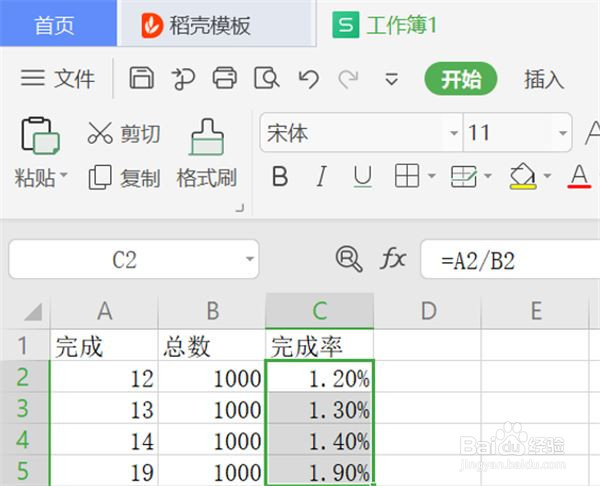
Task: Click the Borders grid icon
Action: 407,176
